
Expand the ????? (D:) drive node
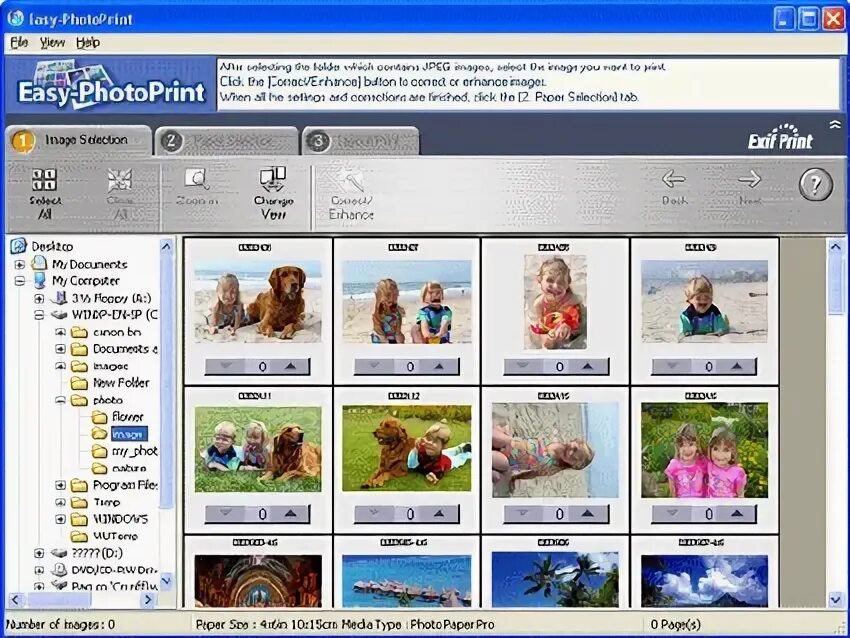[x=39, y=553]
